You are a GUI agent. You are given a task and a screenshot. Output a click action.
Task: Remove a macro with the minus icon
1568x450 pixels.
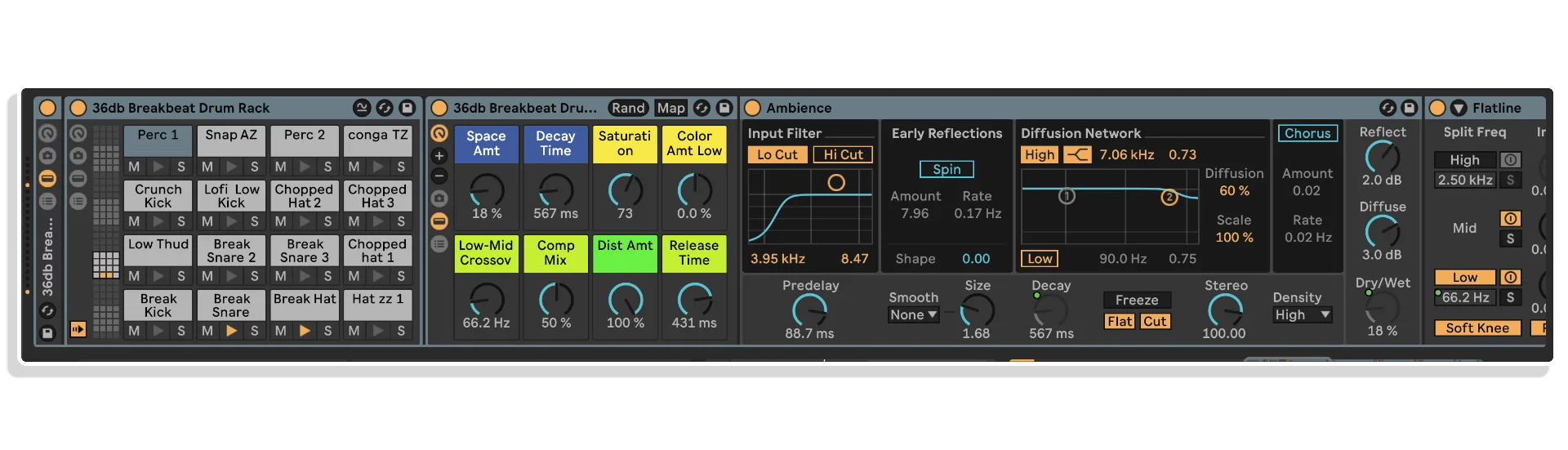[439, 176]
